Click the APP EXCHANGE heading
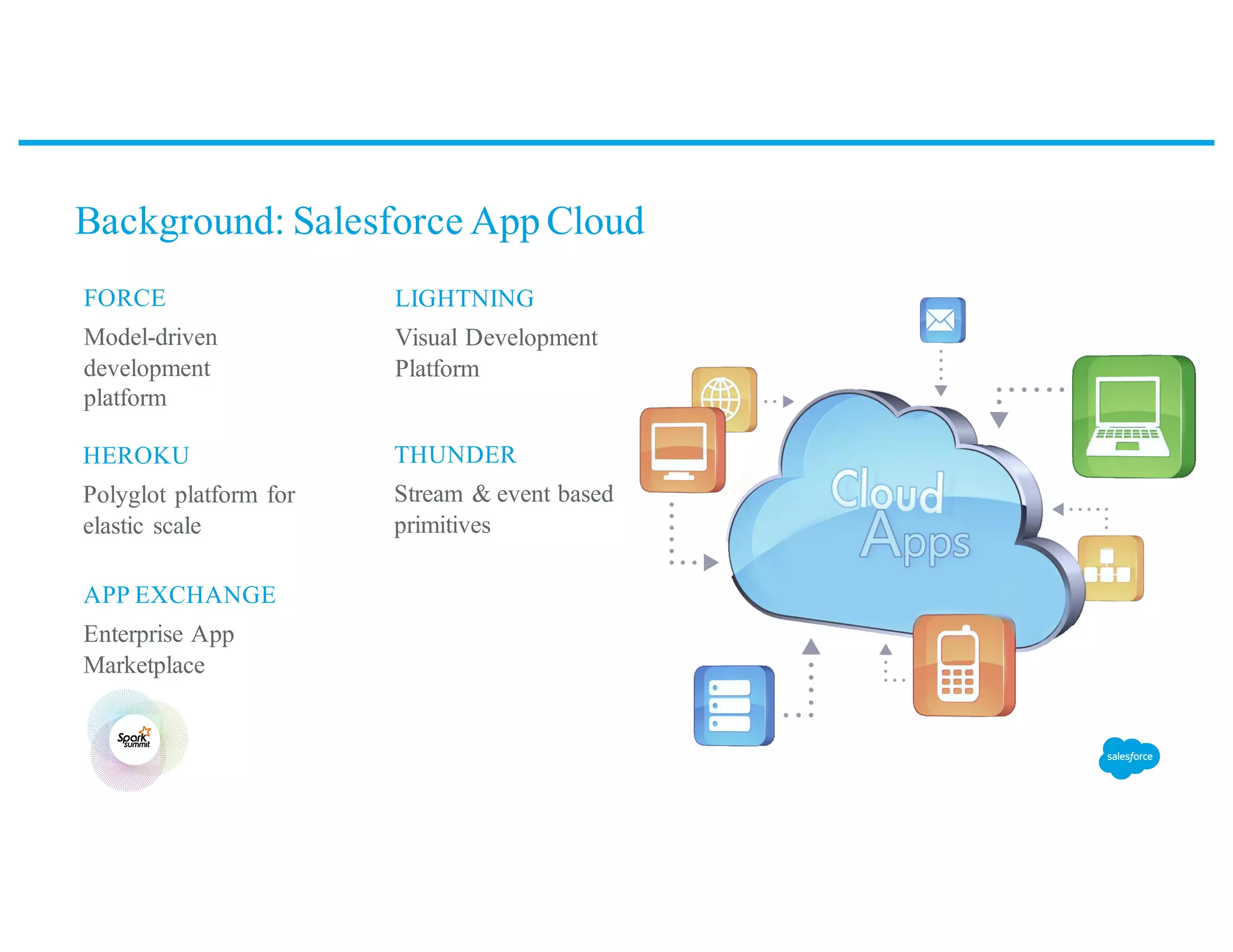The image size is (1233, 952). pos(179,595)
